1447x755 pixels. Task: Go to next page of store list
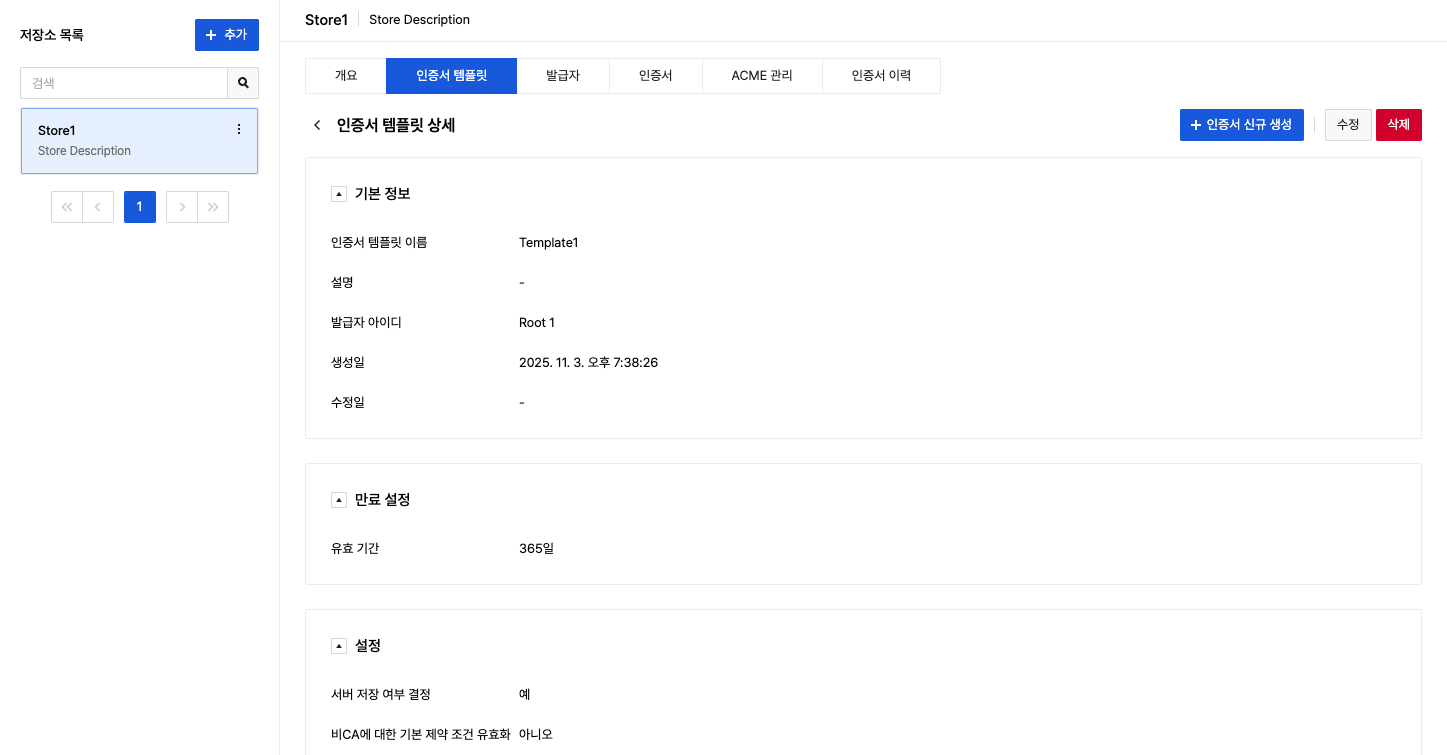(x=182, y=207)
